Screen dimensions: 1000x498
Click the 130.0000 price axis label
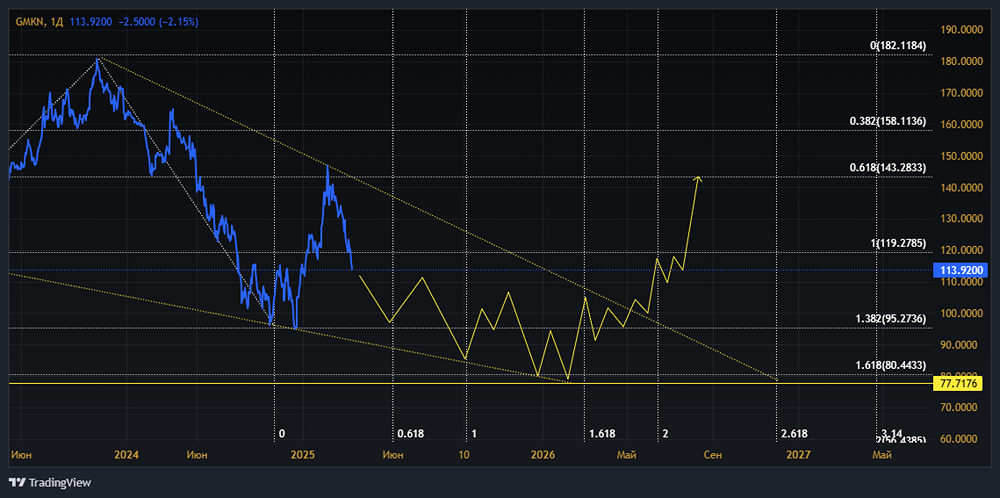pos(963,219)
